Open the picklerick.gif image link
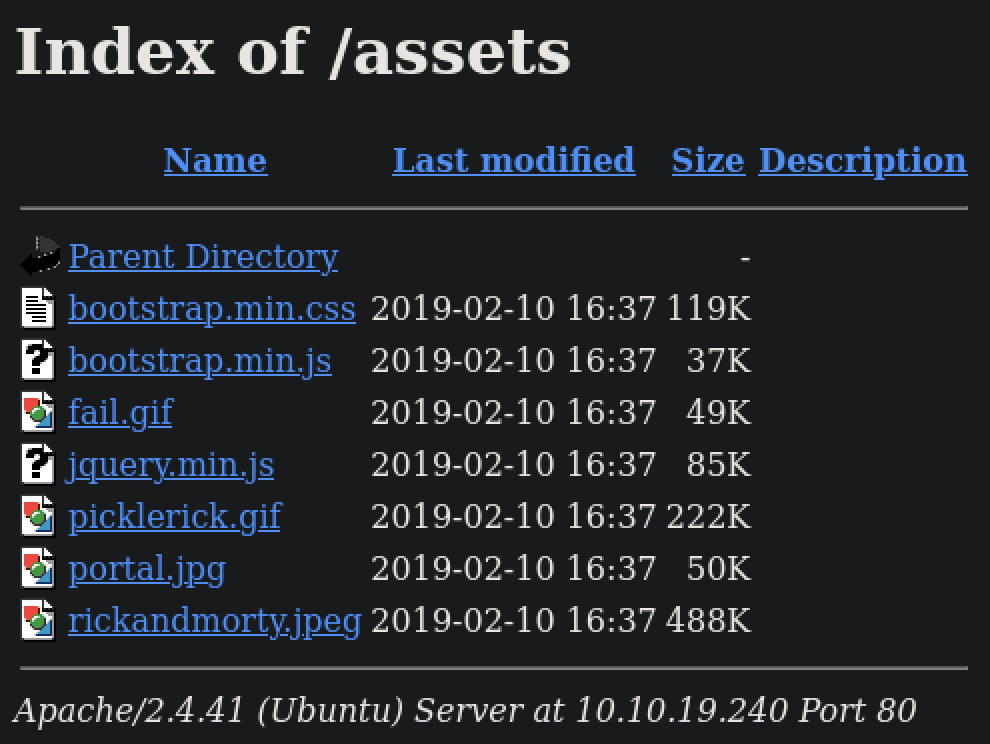This screenshot has height=744, width=990. click(x=174, y=517)
